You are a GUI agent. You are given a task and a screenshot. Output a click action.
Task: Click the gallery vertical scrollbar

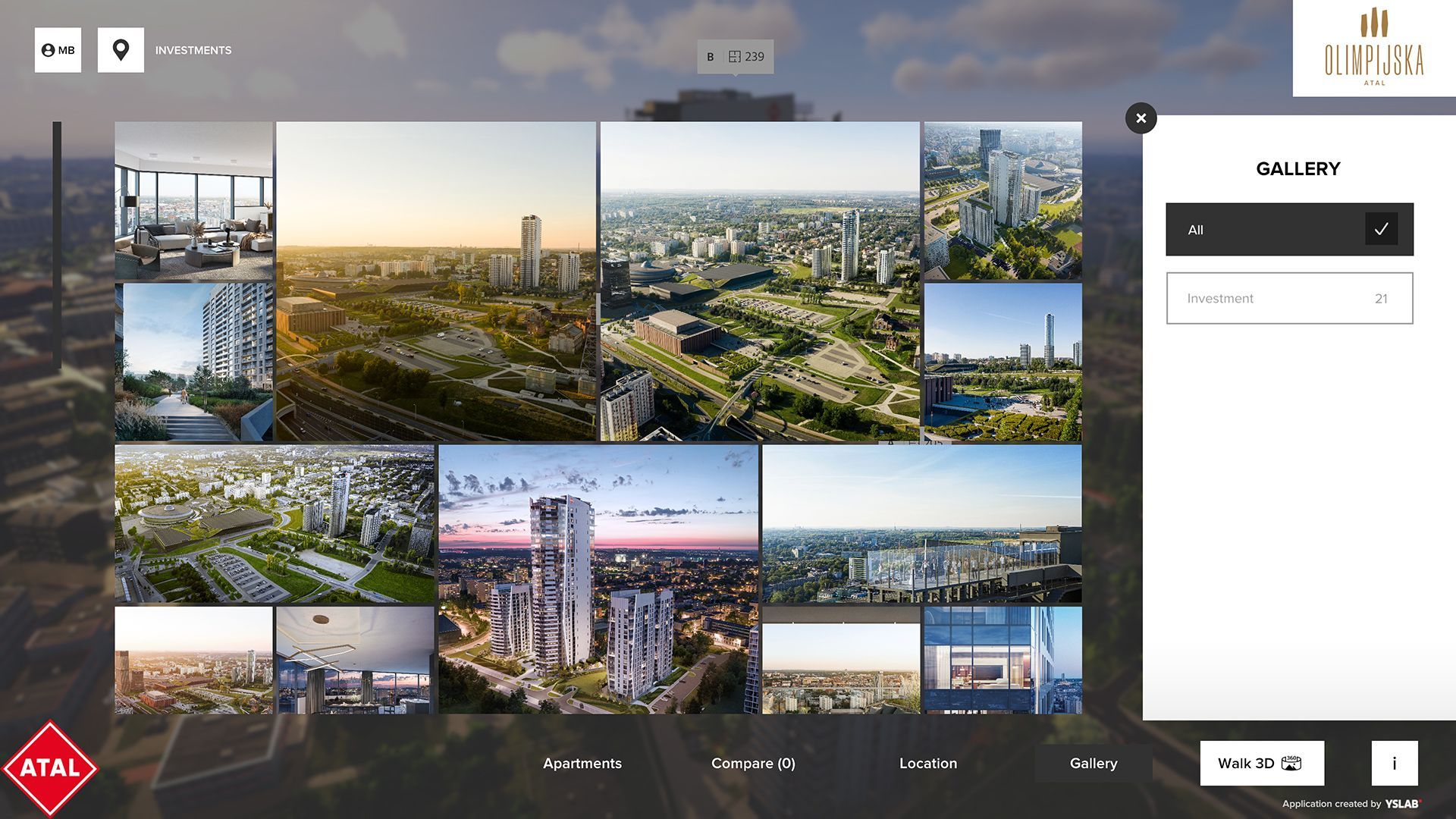tap(57, 244)
